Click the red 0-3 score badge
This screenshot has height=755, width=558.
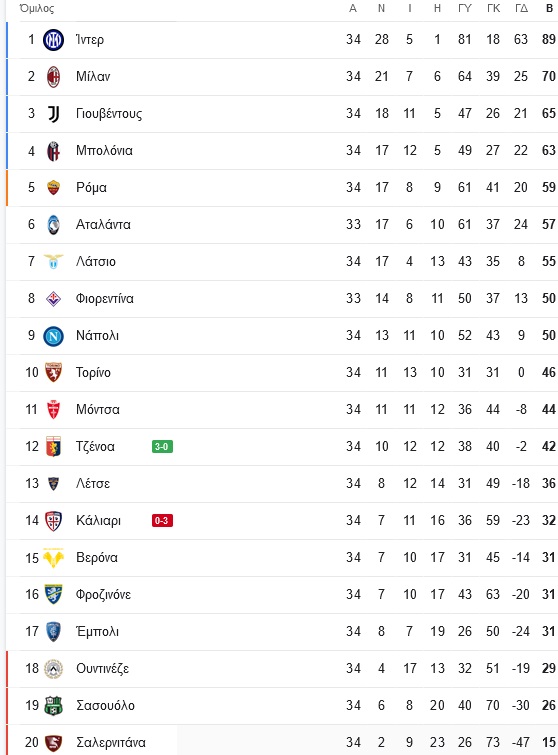pos(162,521)
